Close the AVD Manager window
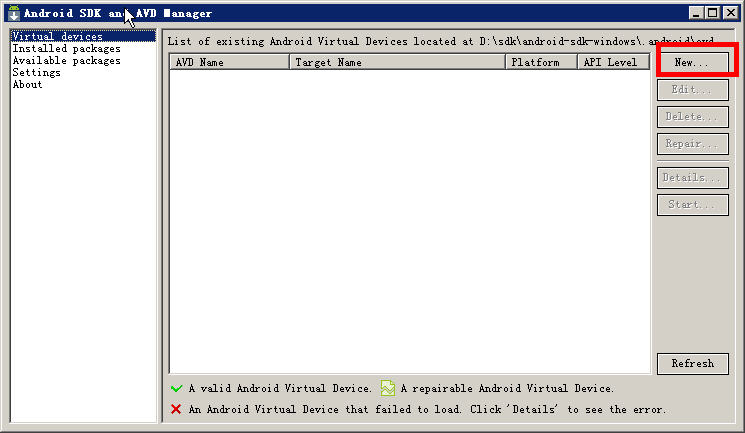The height and width of the screenshot is (433, 745). [731, 13]
